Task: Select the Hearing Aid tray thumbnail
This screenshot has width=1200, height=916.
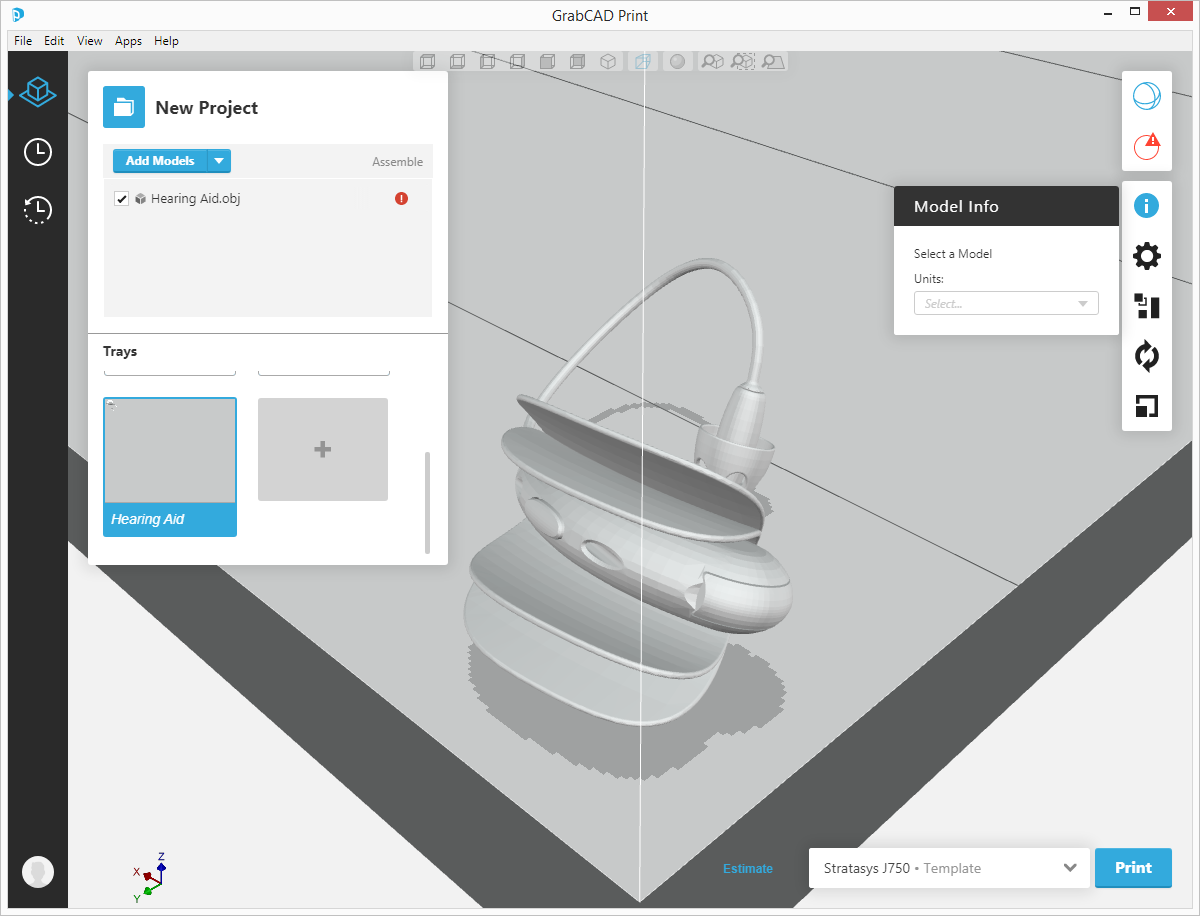Action: (x=170, y=467)
